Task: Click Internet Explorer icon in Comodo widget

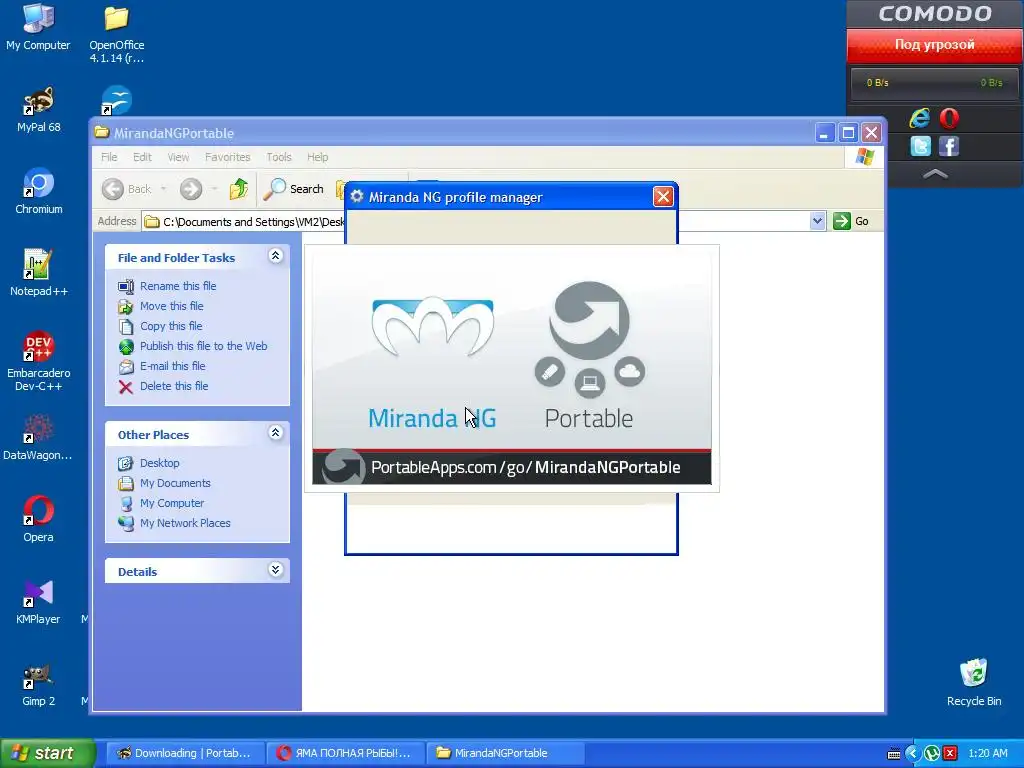Action: click(x=920, y=118)
